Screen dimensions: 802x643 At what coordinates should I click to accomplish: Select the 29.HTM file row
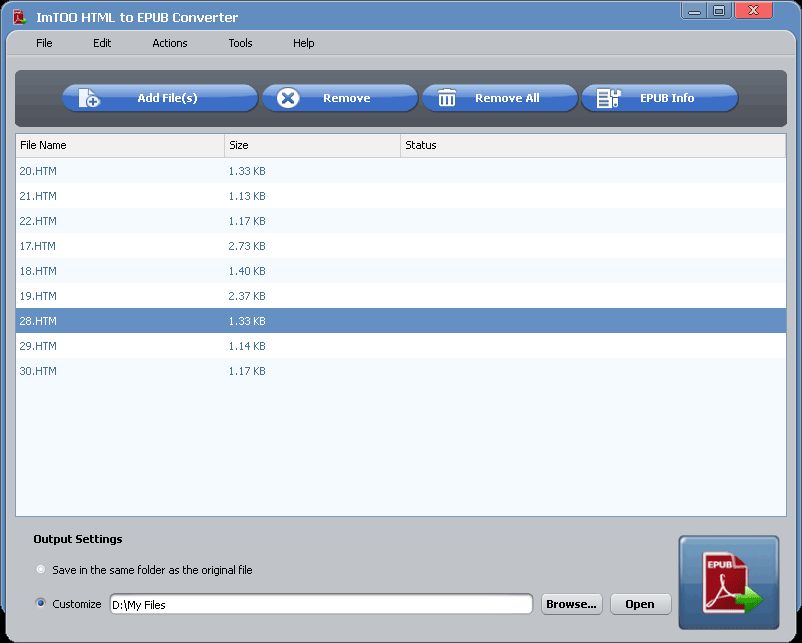click(x=401, y=346)
